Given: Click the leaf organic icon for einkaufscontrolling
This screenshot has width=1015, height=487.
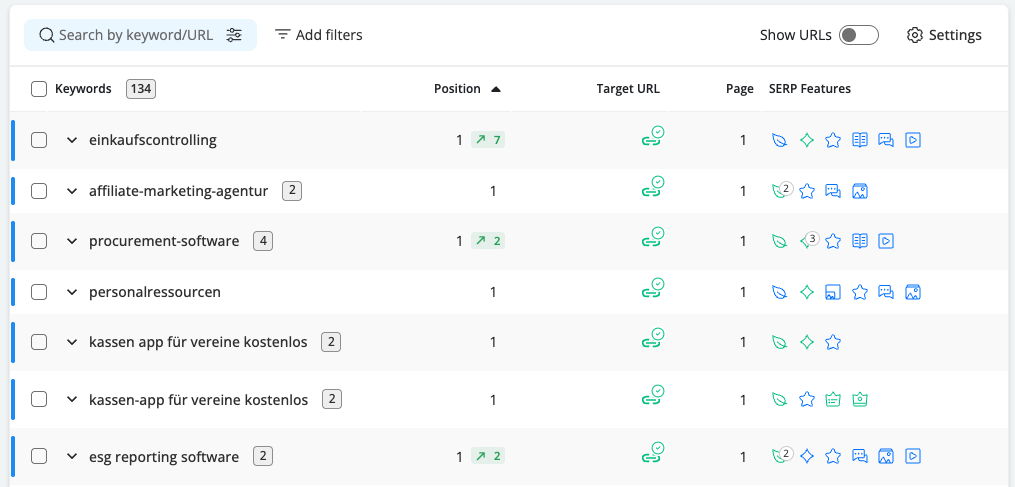Looking at the screenshot, I should [x=780, y=140].
